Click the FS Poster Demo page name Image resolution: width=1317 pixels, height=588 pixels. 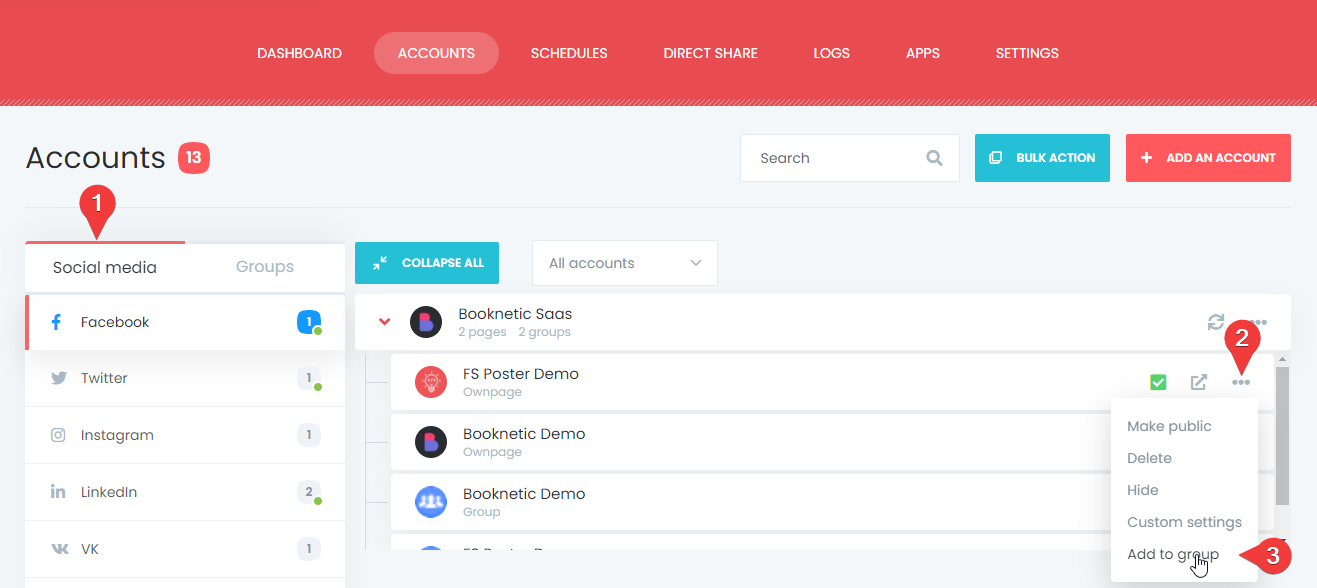(x=521, y=374)
